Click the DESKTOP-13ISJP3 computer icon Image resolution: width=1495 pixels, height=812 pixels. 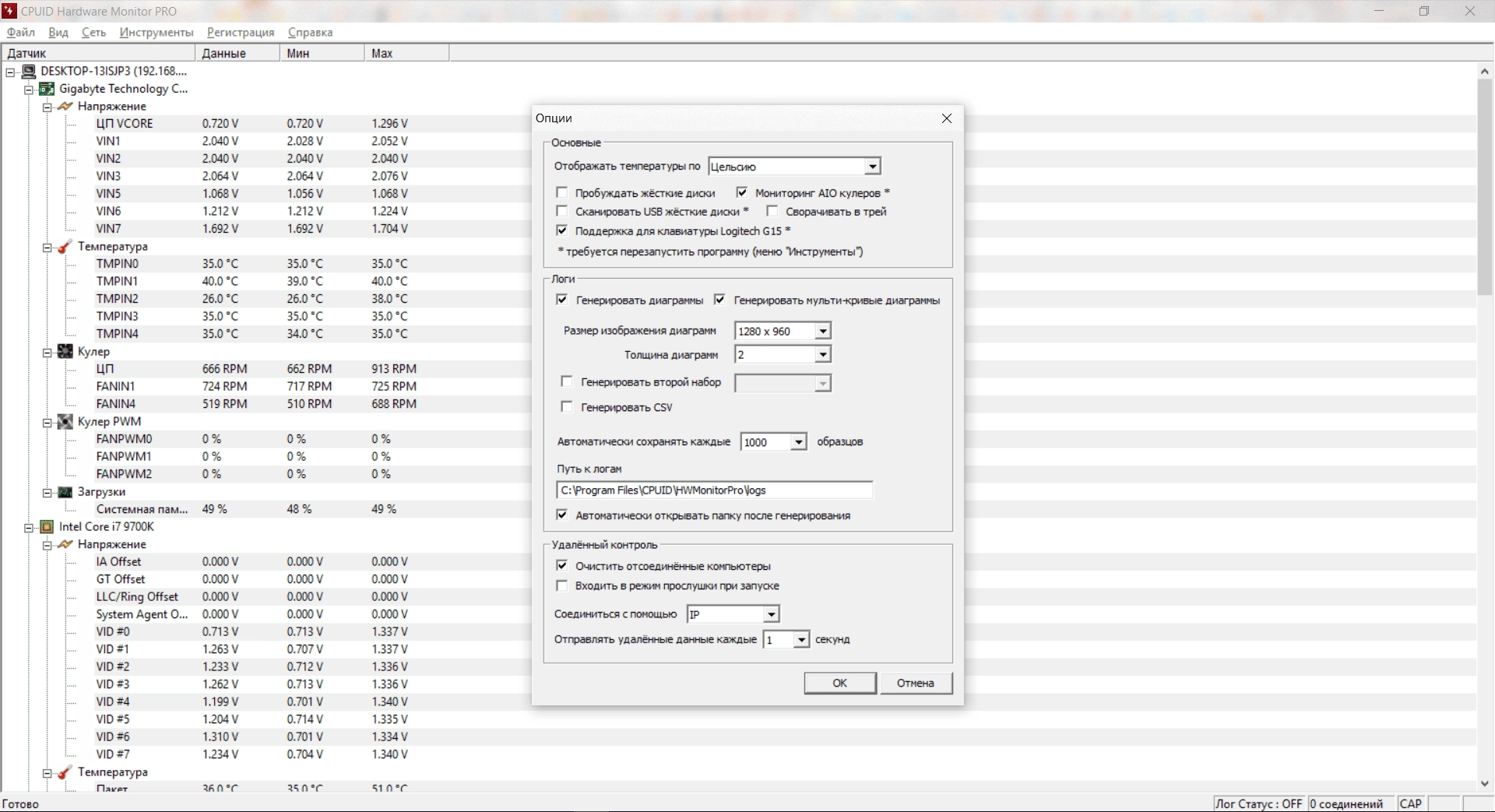coord(29,71)
